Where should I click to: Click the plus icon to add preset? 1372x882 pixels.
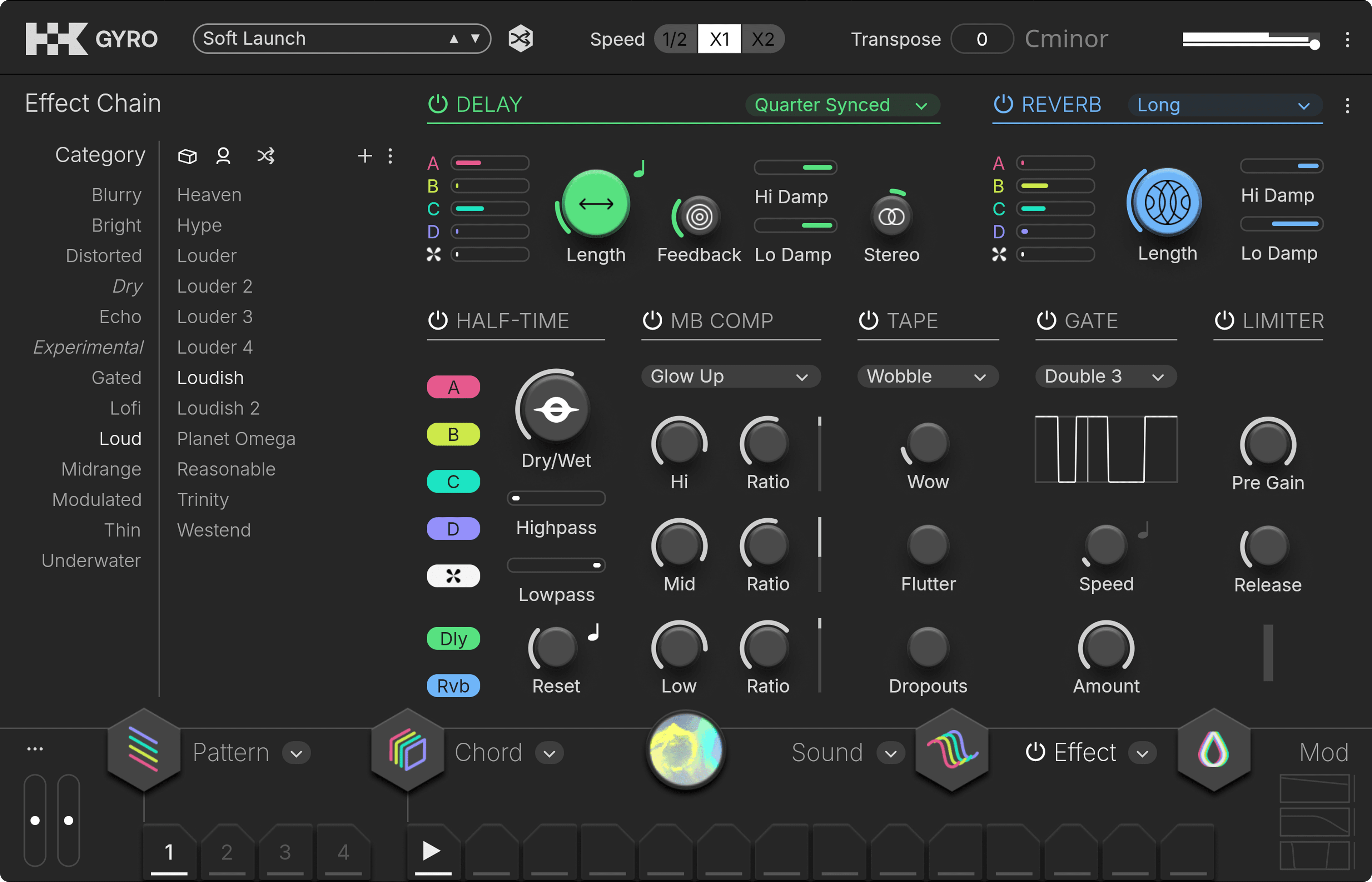[x=364, y=156]
